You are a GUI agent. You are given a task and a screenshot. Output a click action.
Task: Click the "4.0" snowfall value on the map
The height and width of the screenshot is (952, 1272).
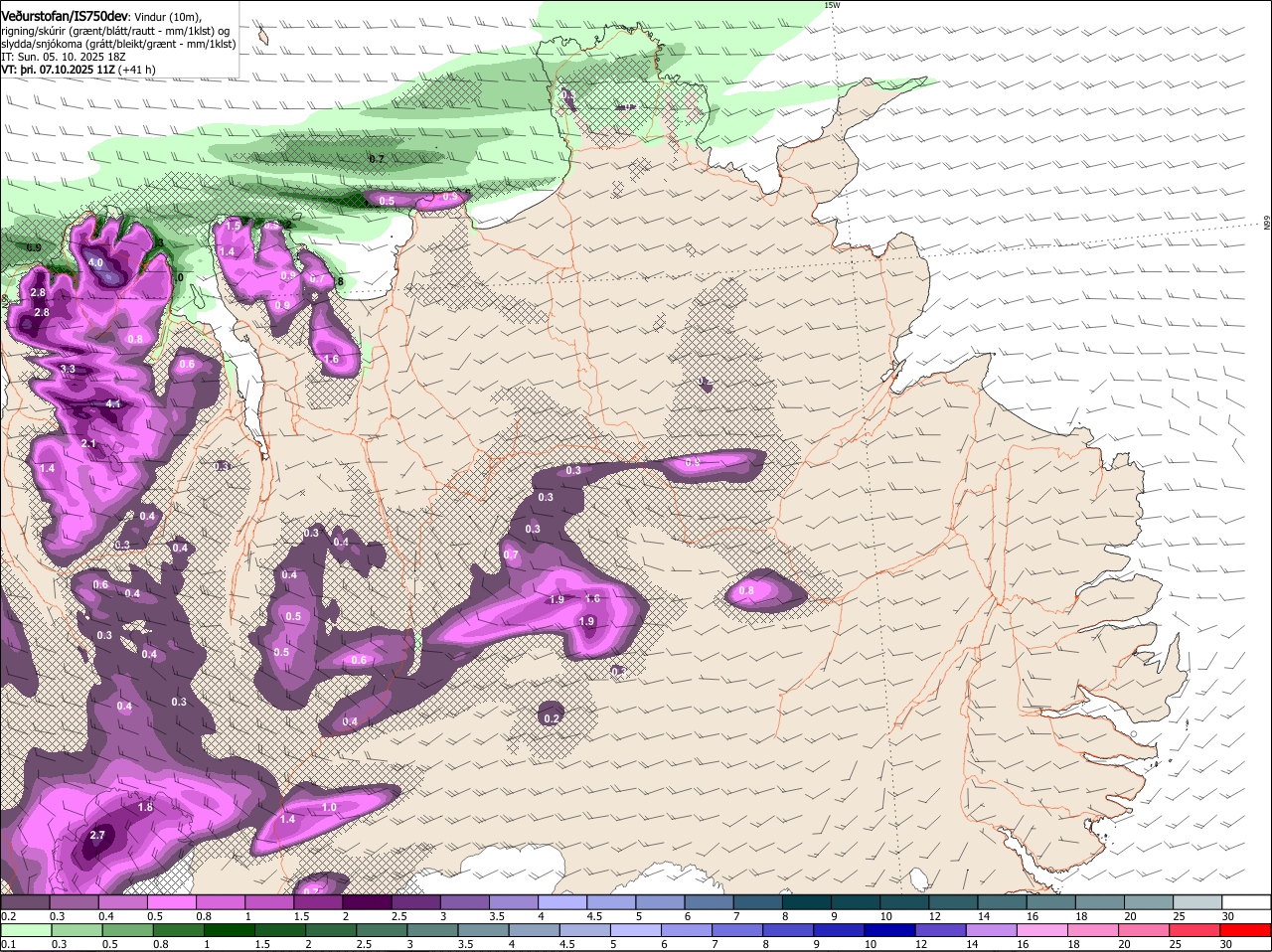pos(96,262)
